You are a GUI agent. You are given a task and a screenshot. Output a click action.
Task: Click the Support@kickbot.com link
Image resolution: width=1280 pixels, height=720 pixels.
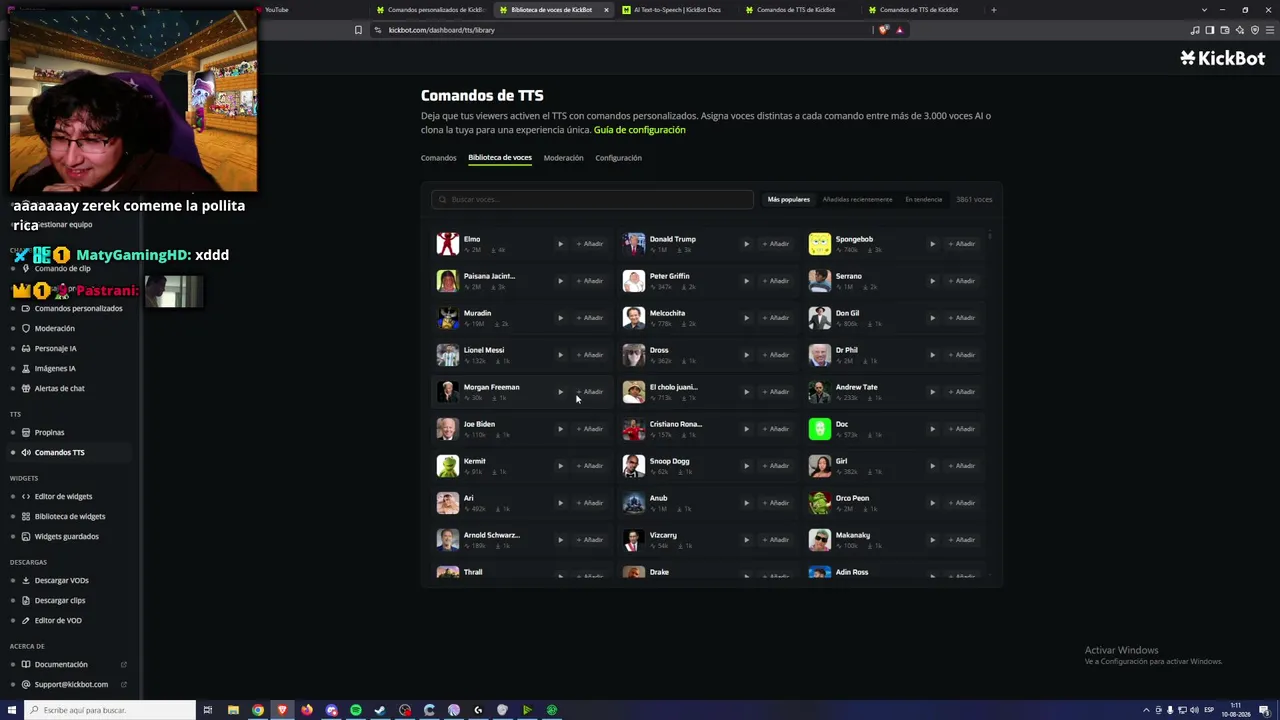(71, 684)
